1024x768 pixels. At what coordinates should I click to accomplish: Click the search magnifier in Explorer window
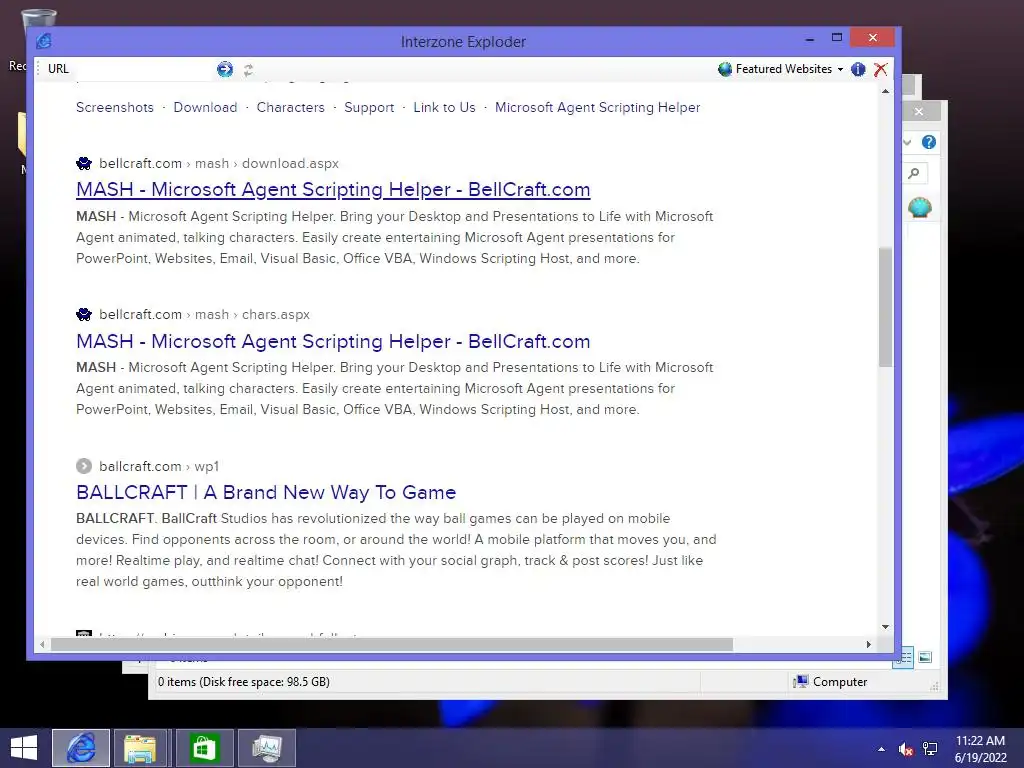coord(914,173)
